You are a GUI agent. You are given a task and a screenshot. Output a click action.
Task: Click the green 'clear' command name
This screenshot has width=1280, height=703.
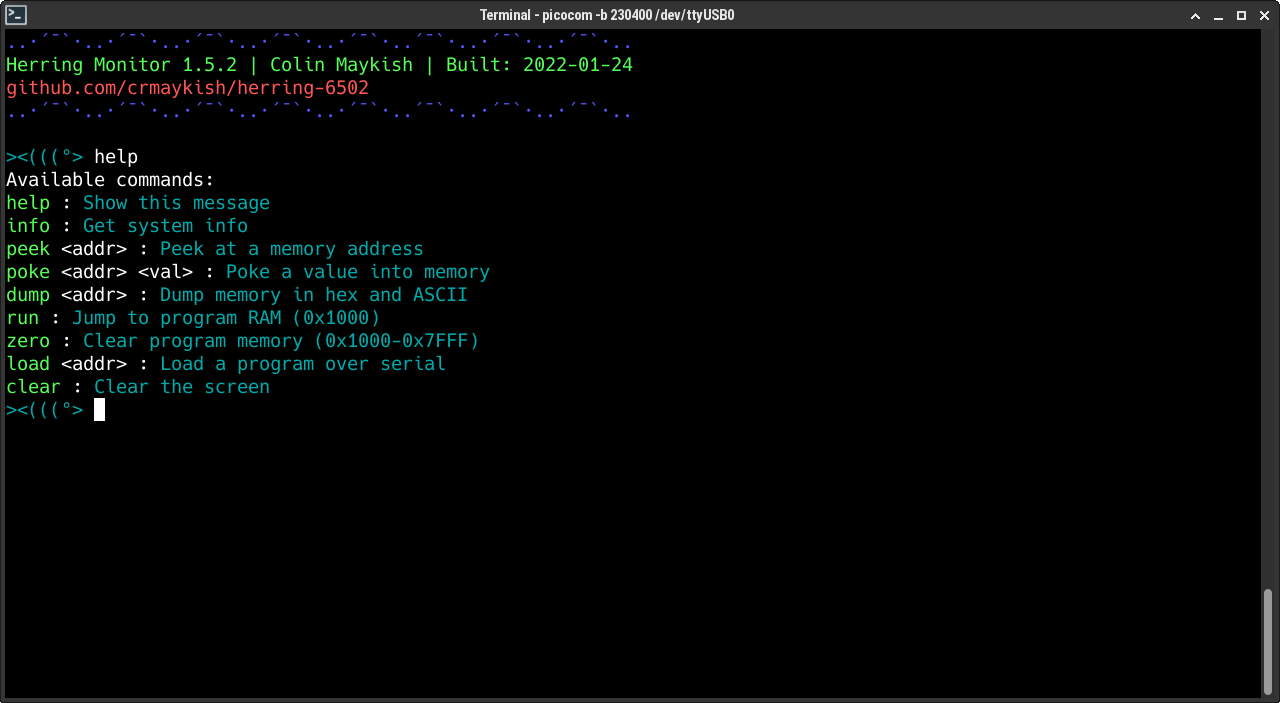point(34,387)
